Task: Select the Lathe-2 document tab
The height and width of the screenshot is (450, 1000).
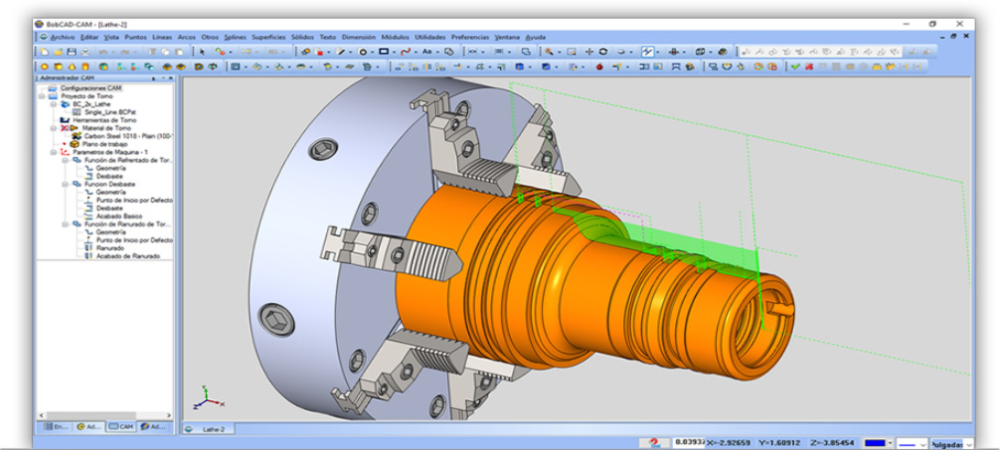Action: click(214, 428)
